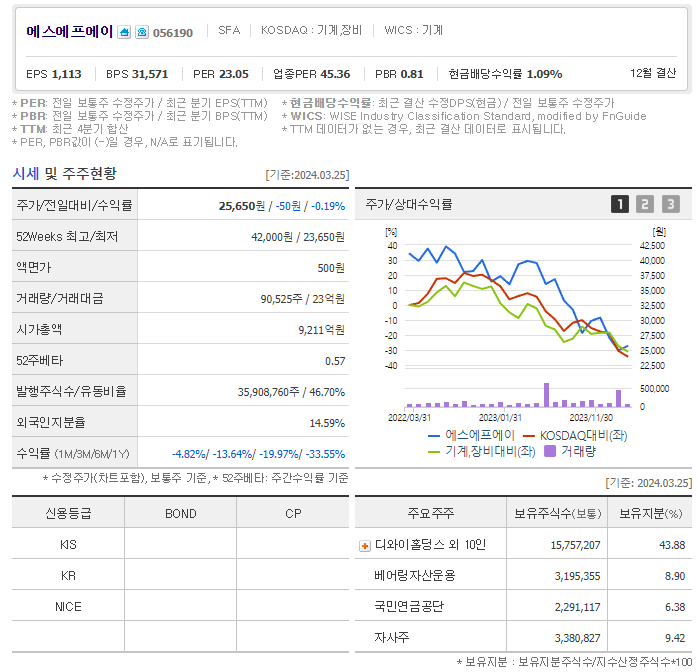Select the 에스에프에이 blue legend entry

471,435
